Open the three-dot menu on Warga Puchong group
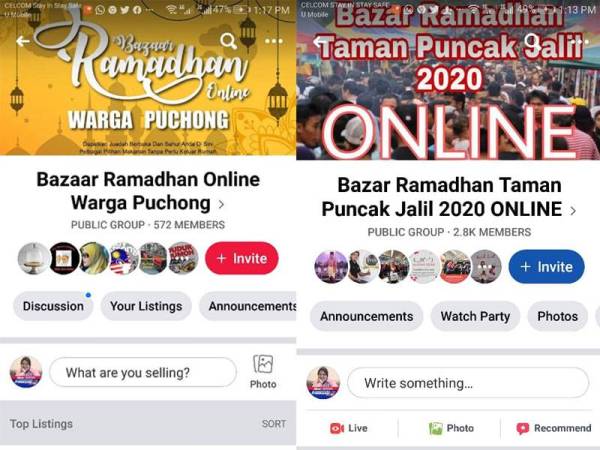Image resolution: width=600 pixels, height=450 pixels. coord(274,41)
